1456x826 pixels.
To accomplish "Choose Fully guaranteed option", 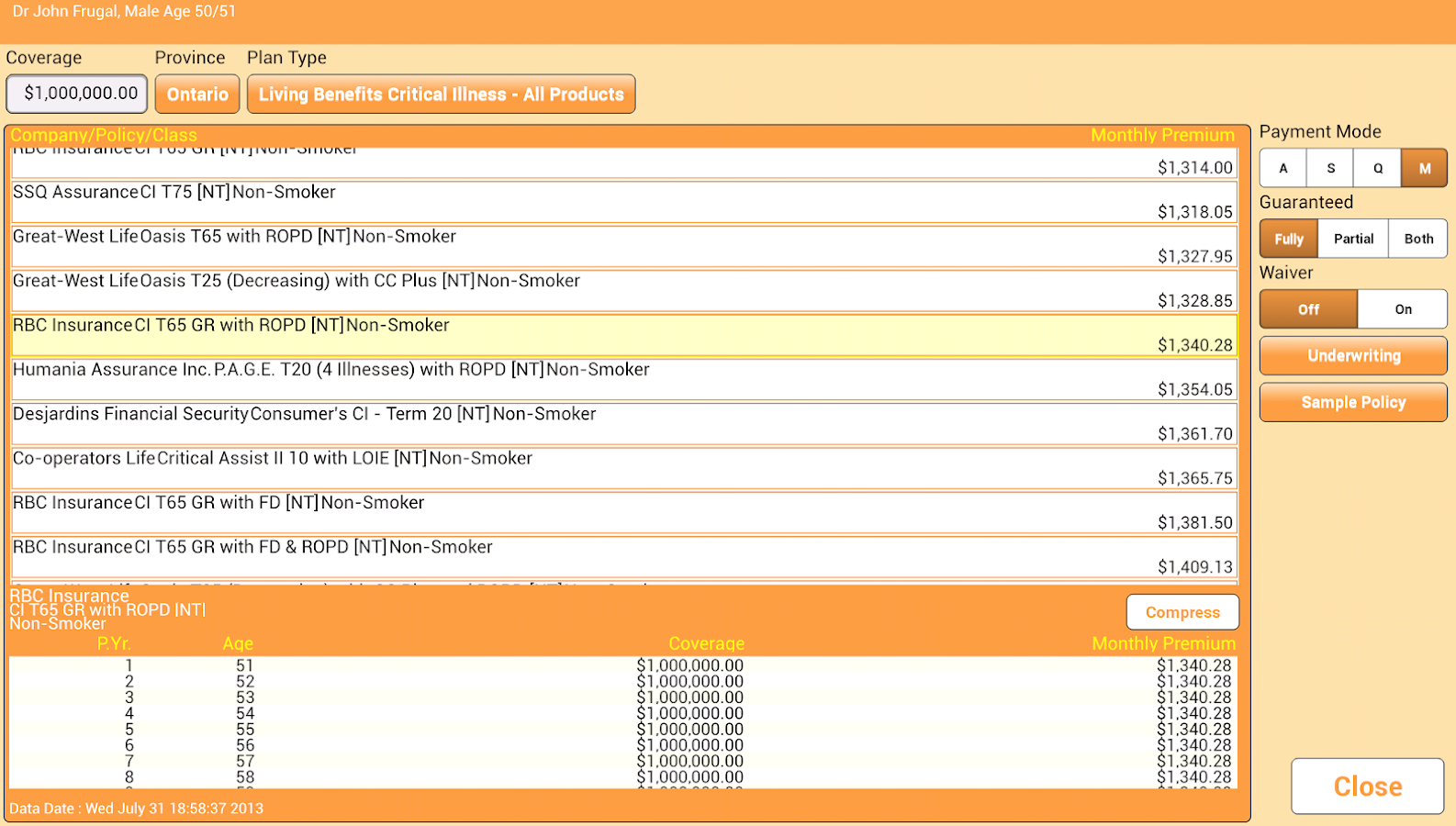I will pyautogui.click(x=1289, y=239).
